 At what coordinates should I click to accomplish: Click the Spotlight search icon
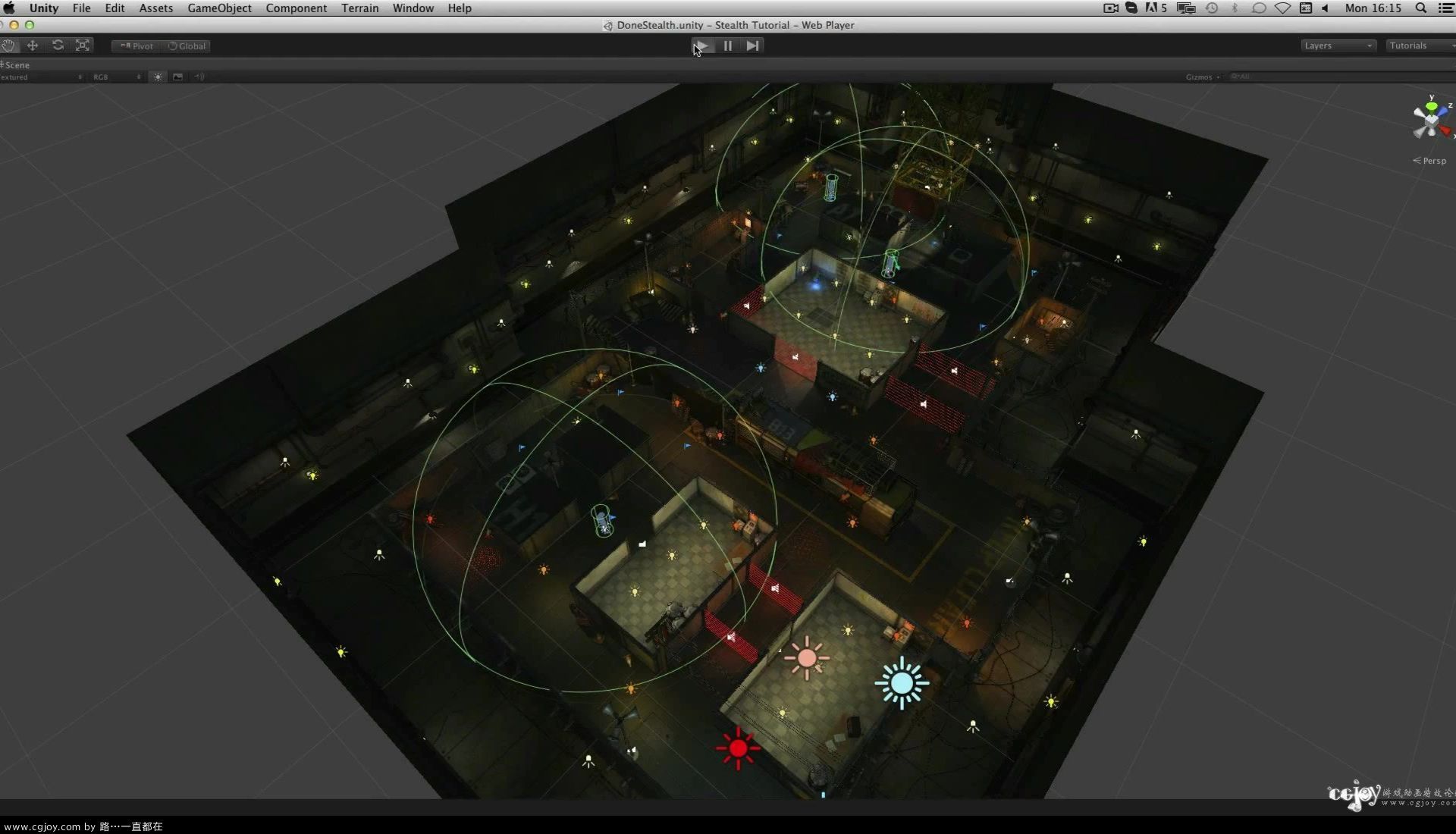pos(1421,8)
